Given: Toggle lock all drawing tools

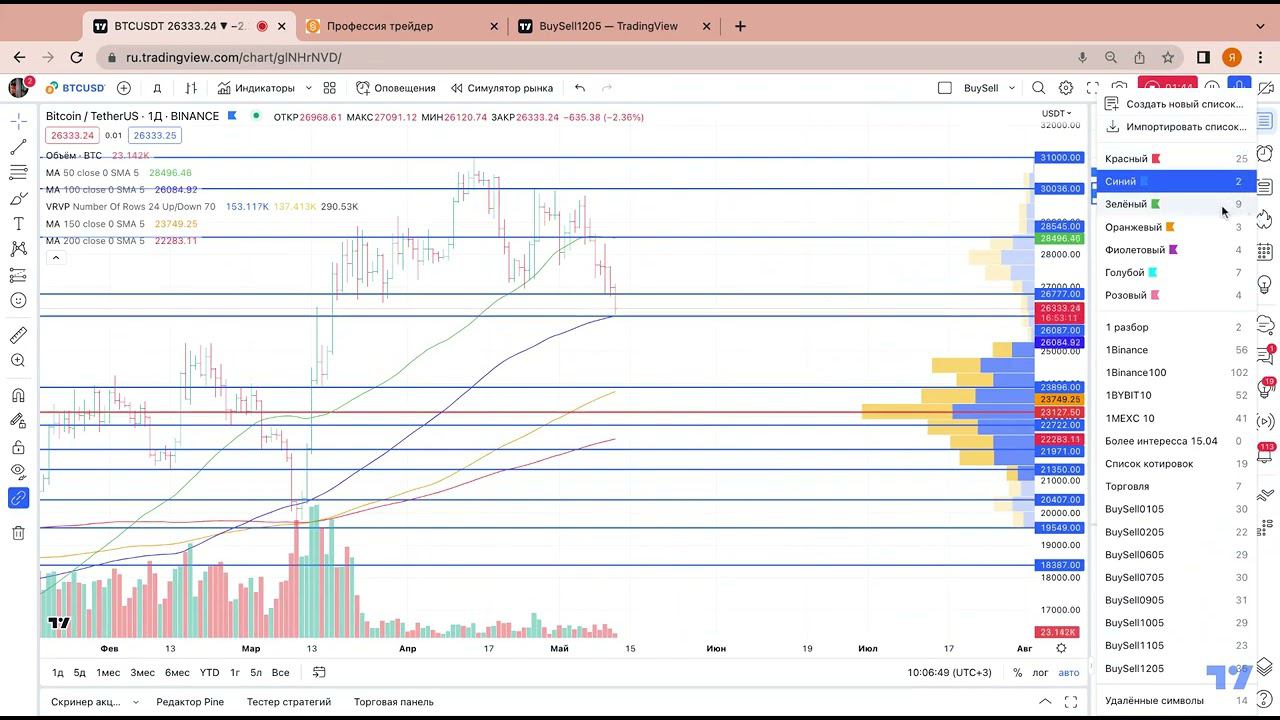Looking at the screenshot, I should click(x=18, y=447).
